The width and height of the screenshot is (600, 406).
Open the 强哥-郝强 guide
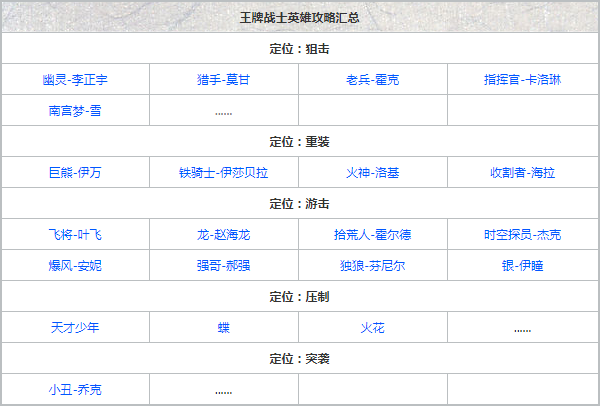click(x=223, y=266)
